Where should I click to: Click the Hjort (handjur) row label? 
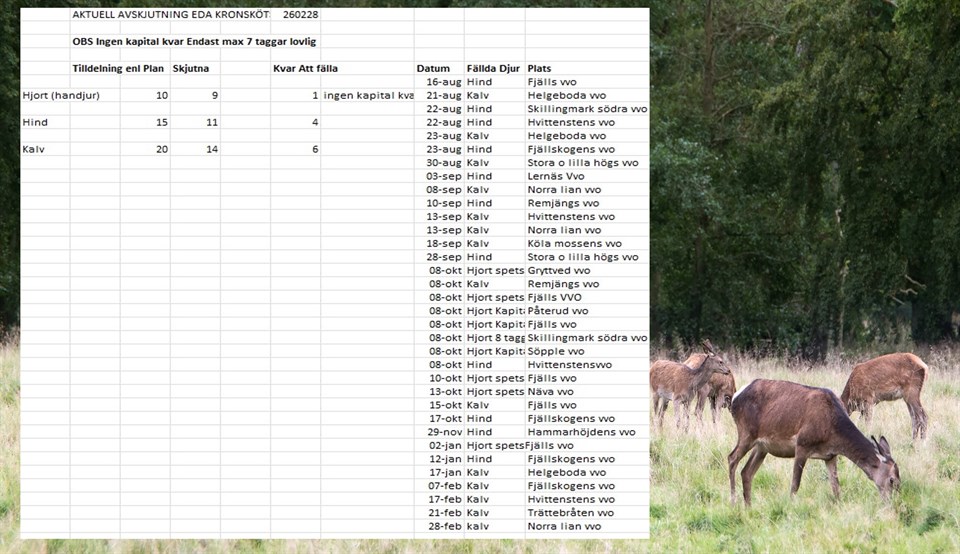61,95
